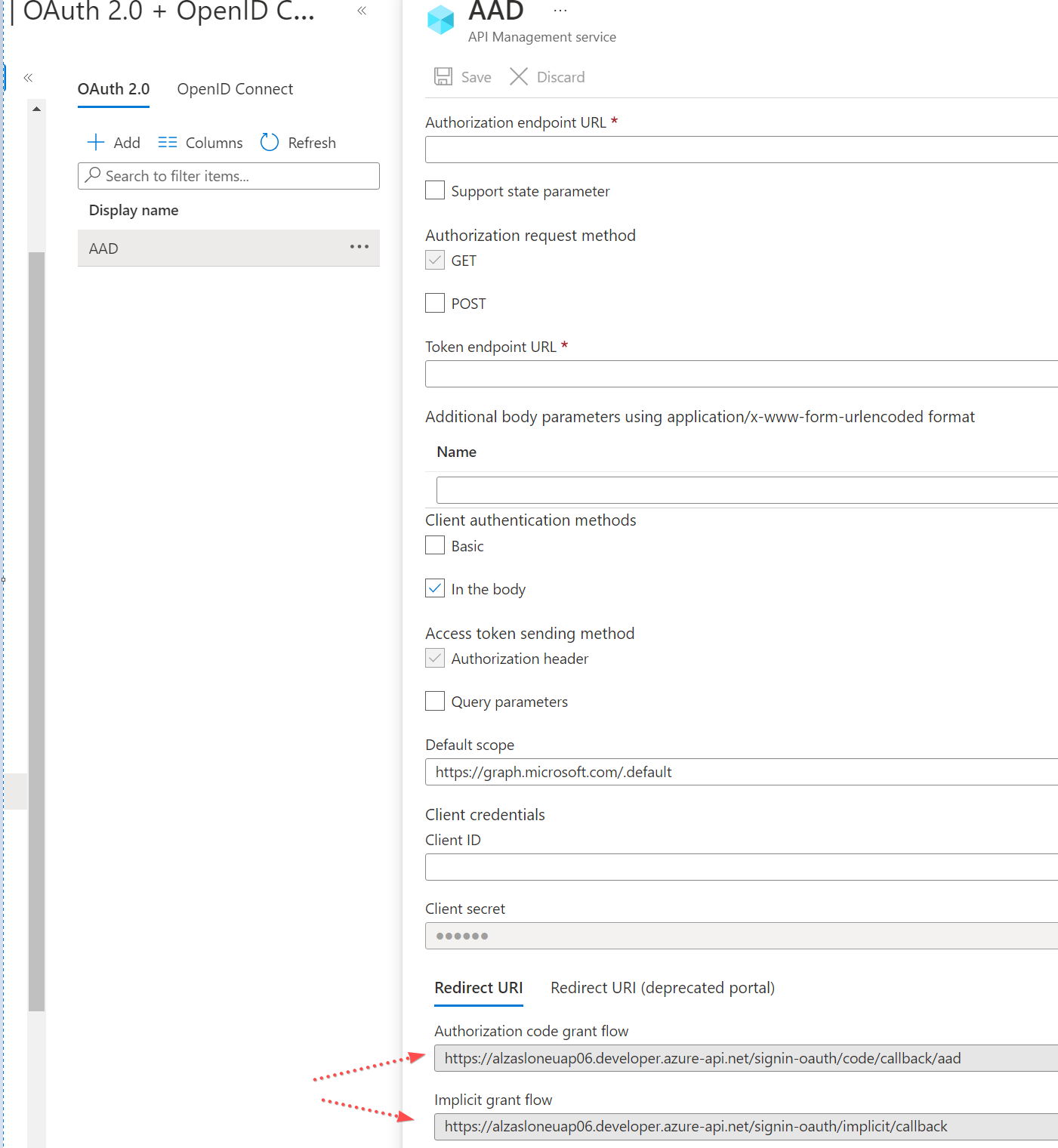Screen dimensions: 1058x1148
Task: Open the Columns icon
Action: (167, 142)
